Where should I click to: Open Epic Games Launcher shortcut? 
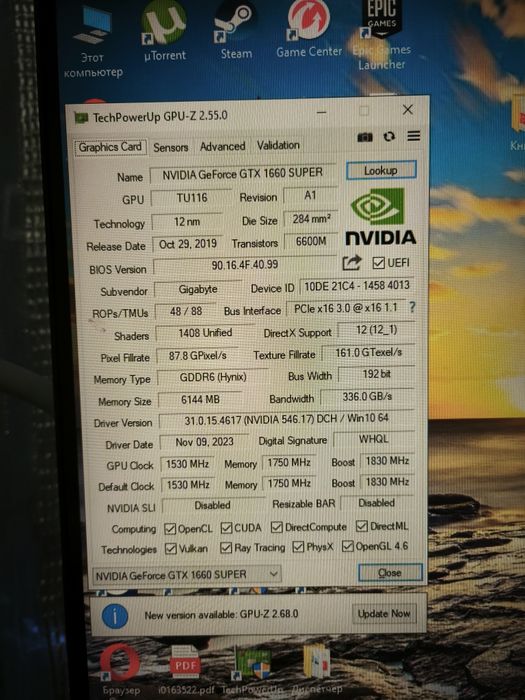382,35
